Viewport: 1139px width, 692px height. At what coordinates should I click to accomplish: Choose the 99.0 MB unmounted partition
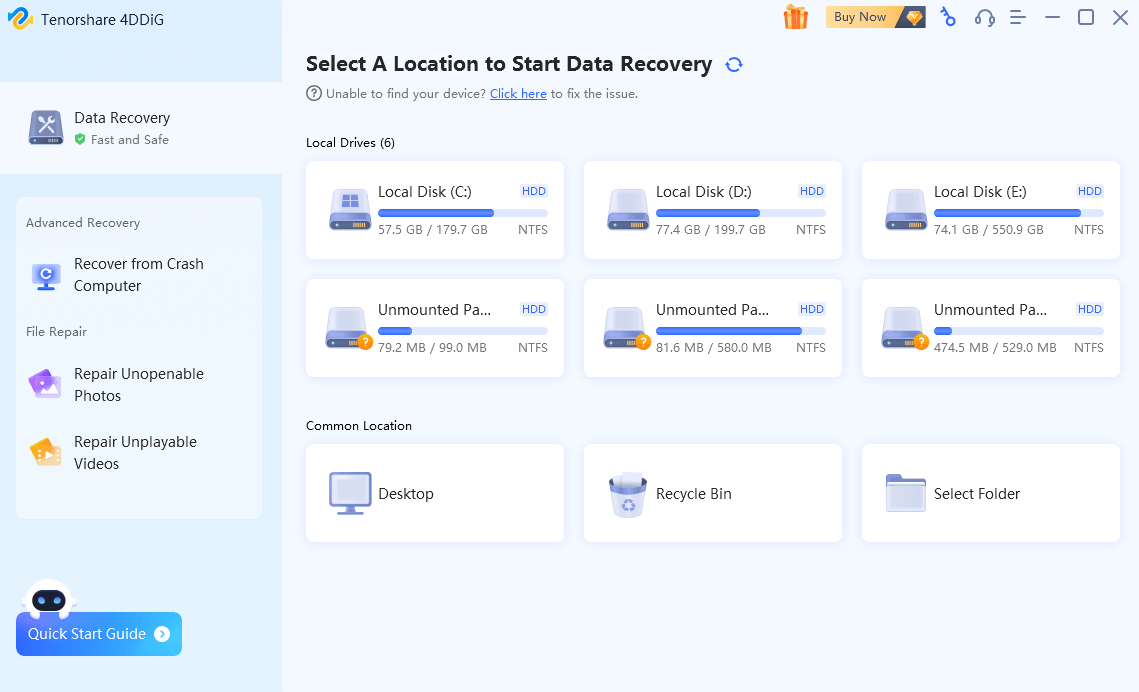tap(434, 329)
